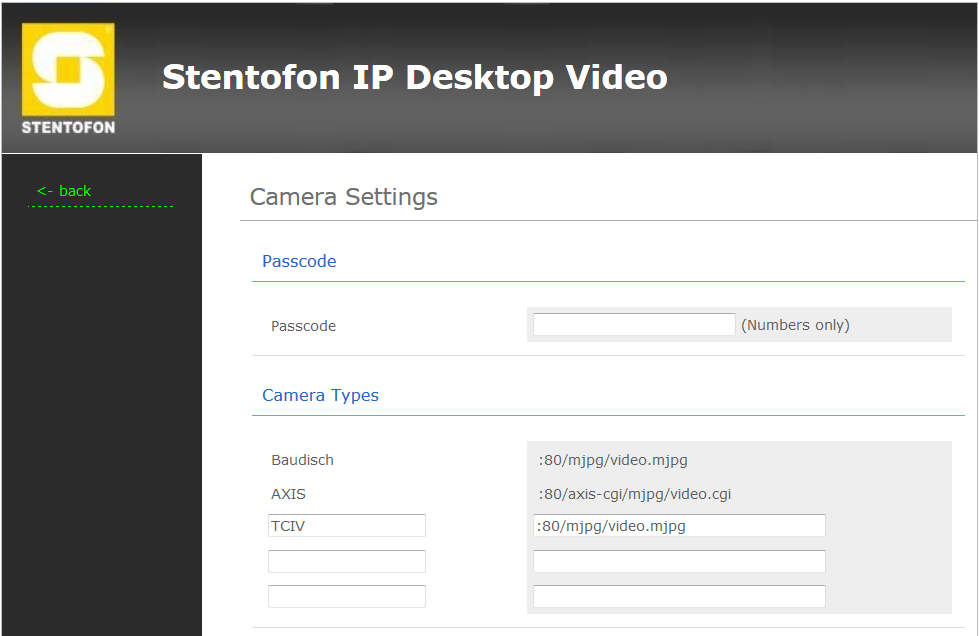Focus the empty URL path field below TCIV's path
This screenshot has width=979, height=636.
(678, 561)
